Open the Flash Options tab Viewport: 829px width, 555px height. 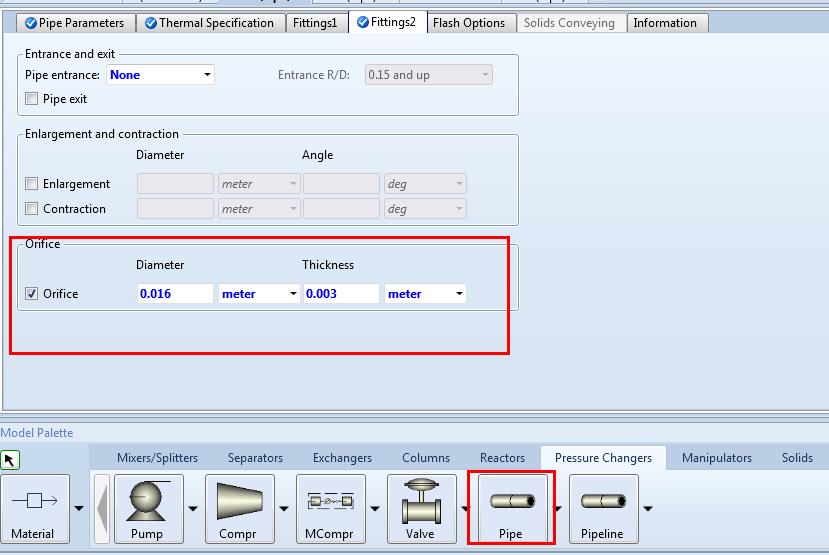[468, 23]
